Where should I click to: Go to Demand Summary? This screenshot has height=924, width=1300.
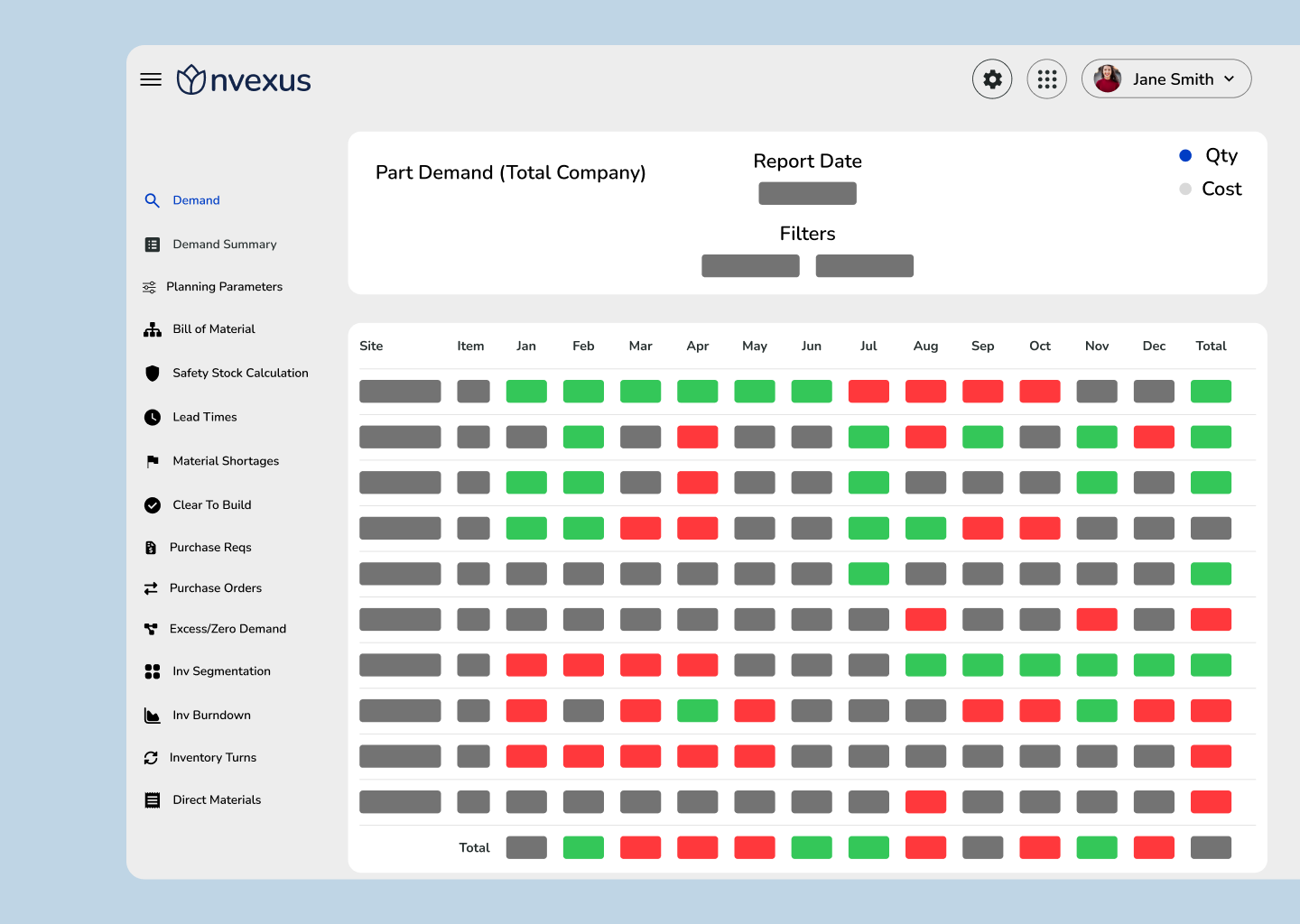(225, 245)
